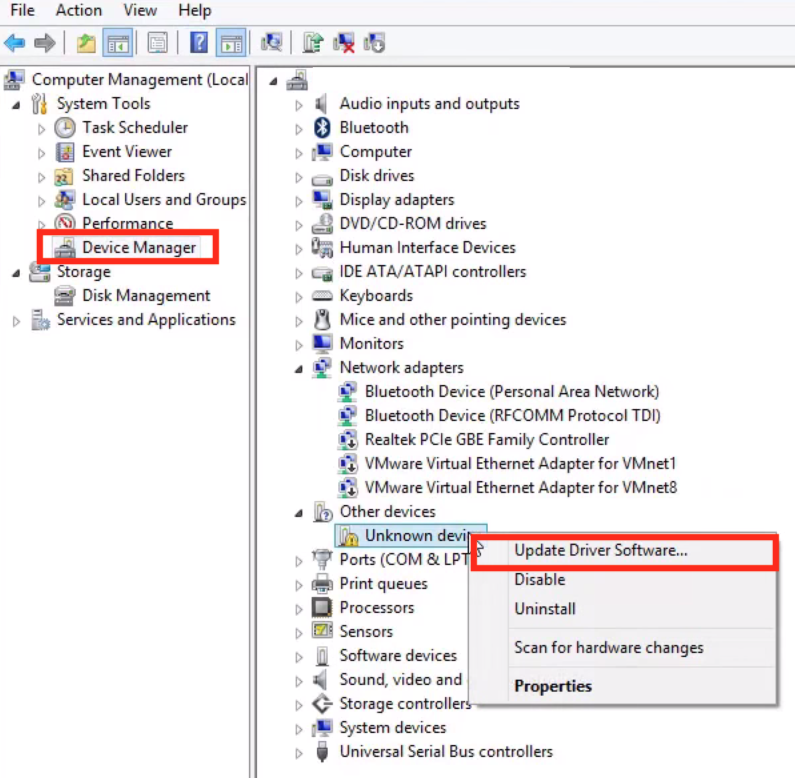This screenshot has width=795, height=778.
Task: Collapse the Storage node
Action: [x=17, y=274]
